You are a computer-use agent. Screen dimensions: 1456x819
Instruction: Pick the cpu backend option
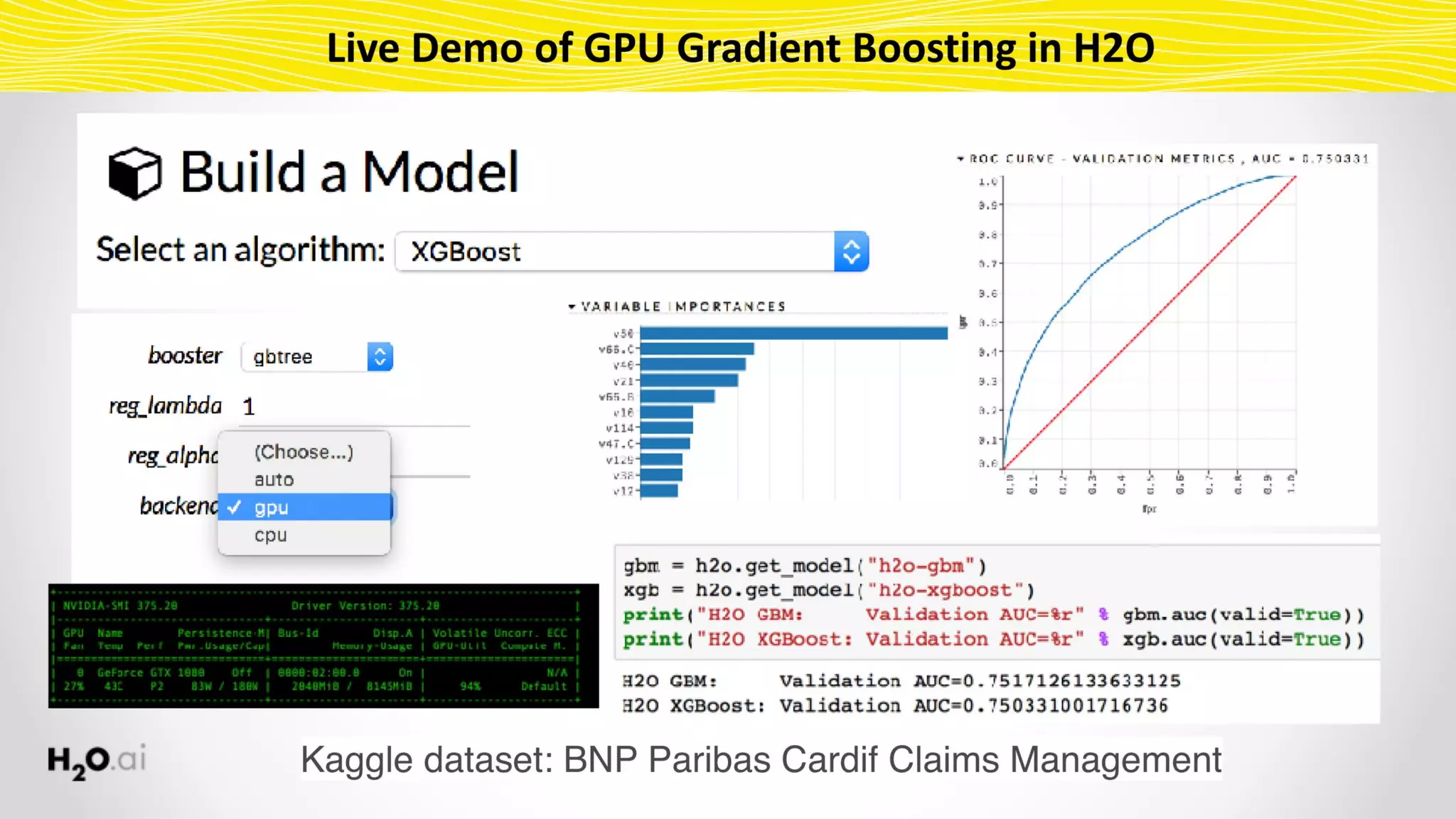[x=271, y=535]
